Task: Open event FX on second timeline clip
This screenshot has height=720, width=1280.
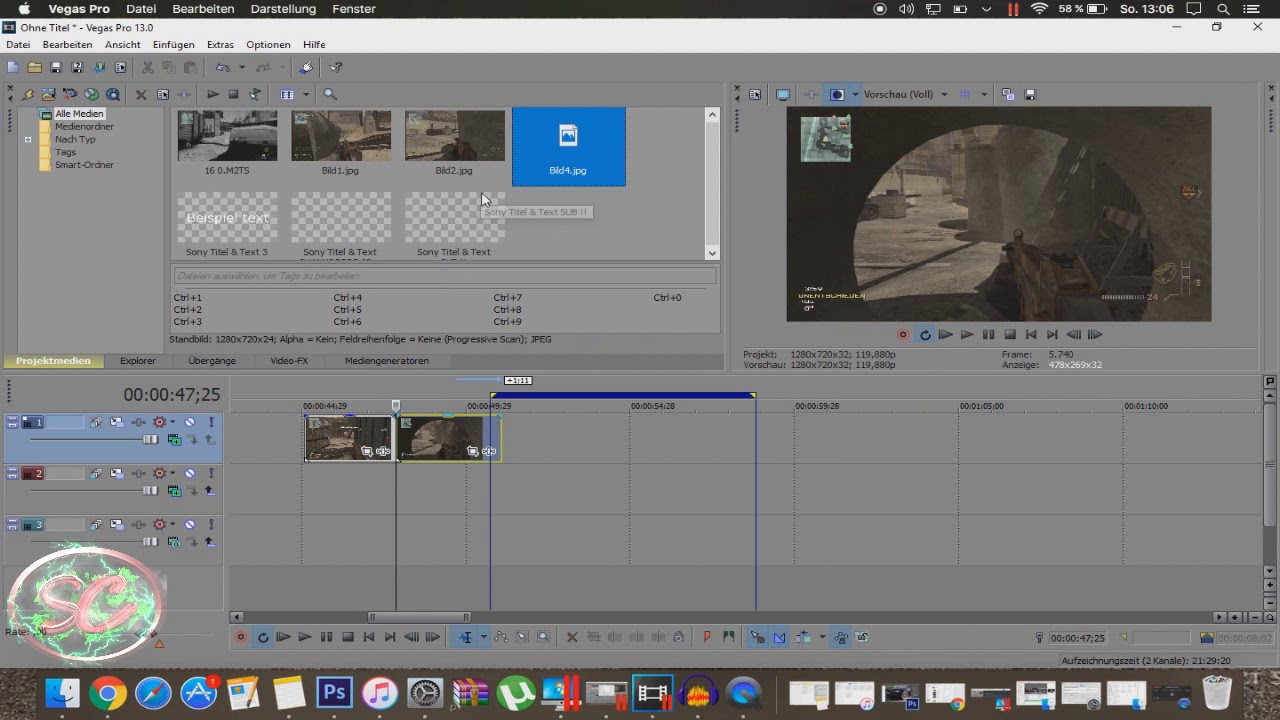Action: coord(488,452)
